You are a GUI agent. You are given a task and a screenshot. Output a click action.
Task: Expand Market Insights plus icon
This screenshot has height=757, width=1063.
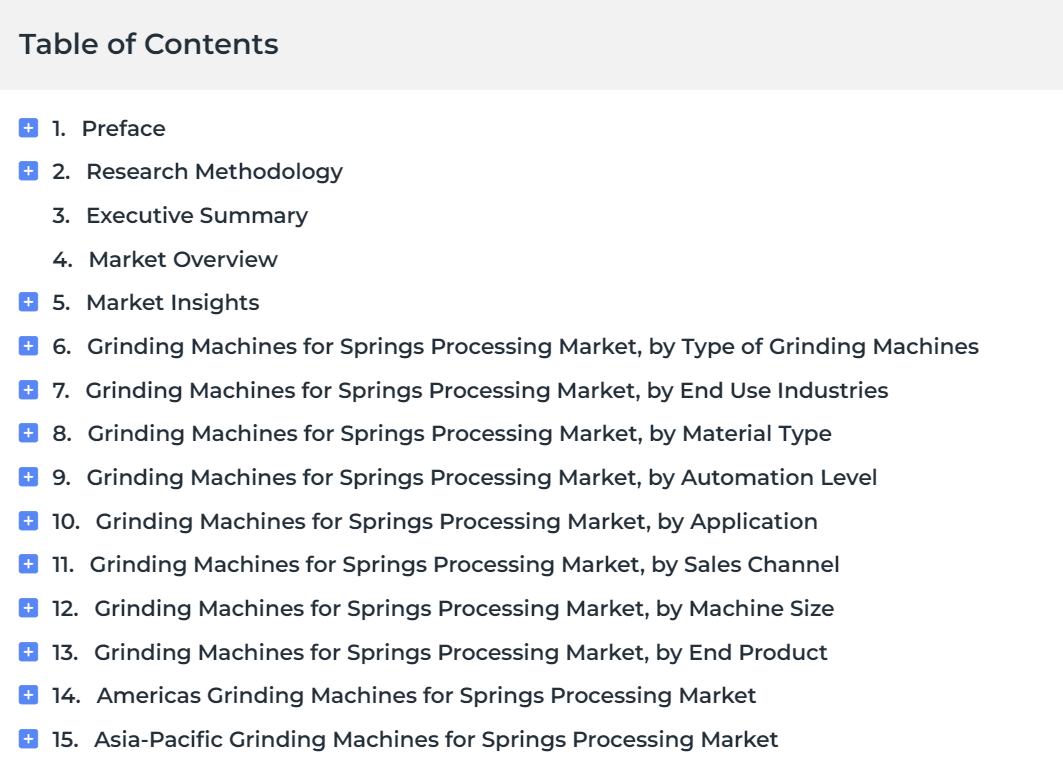click(28, 302)
